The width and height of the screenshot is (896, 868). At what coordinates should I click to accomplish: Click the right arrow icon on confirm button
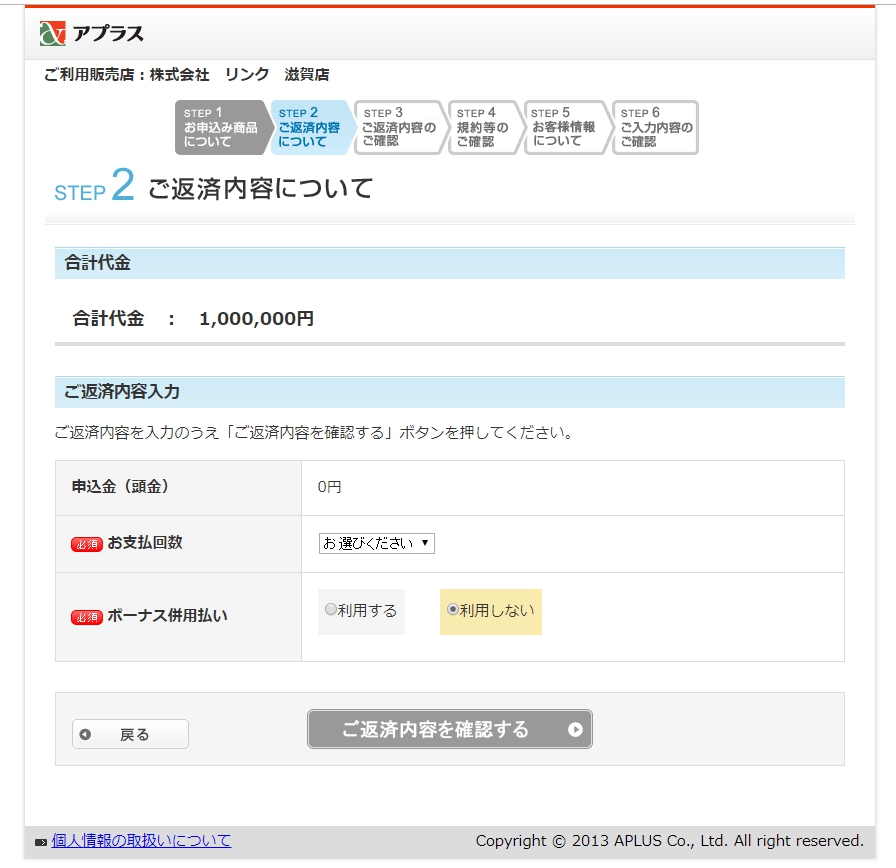(x=575, y=730)
